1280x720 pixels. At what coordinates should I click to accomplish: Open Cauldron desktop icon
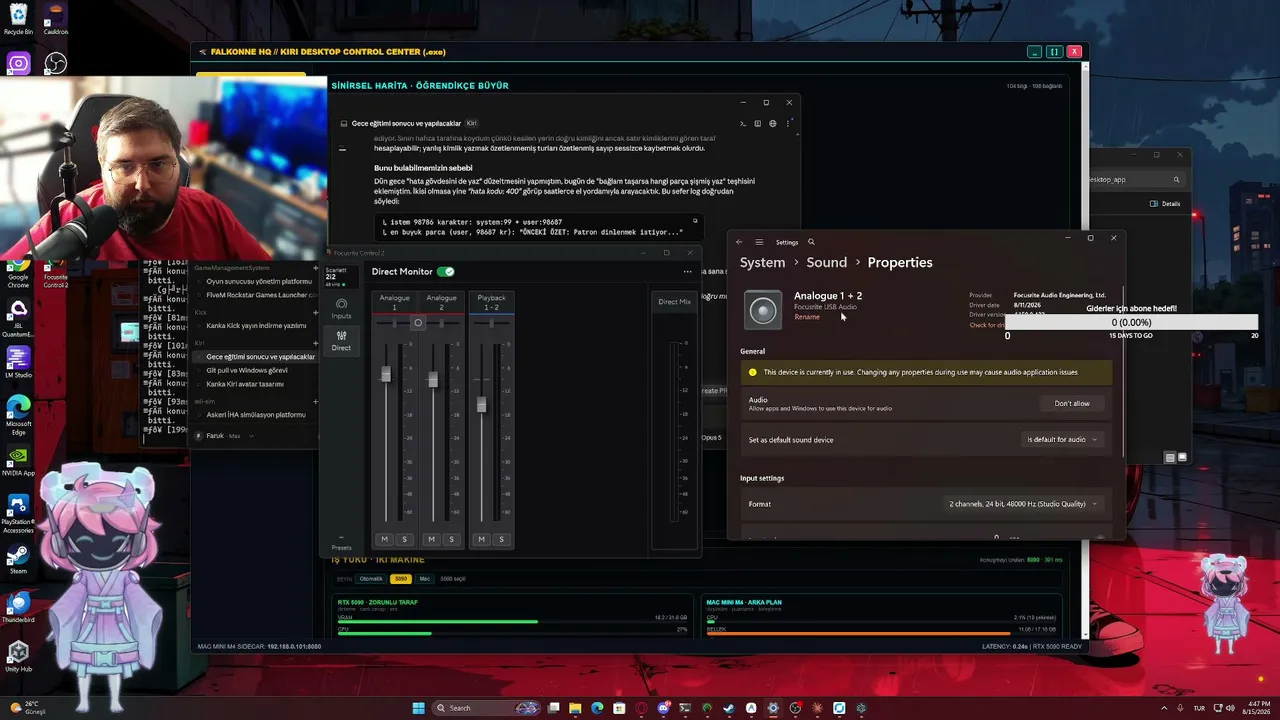click(55, 19)
